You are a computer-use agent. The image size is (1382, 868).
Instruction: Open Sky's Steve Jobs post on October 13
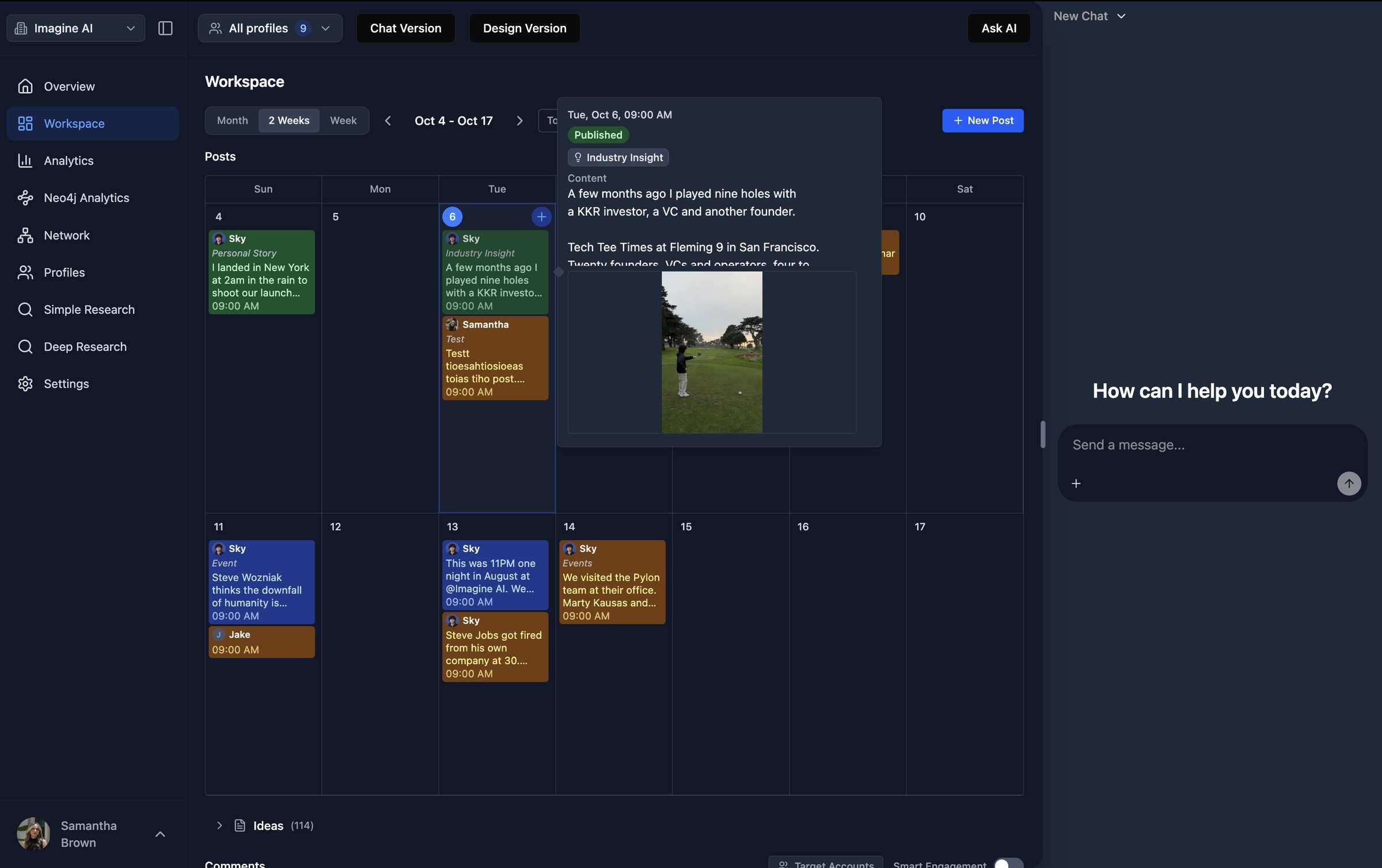(x=495, y=647)
